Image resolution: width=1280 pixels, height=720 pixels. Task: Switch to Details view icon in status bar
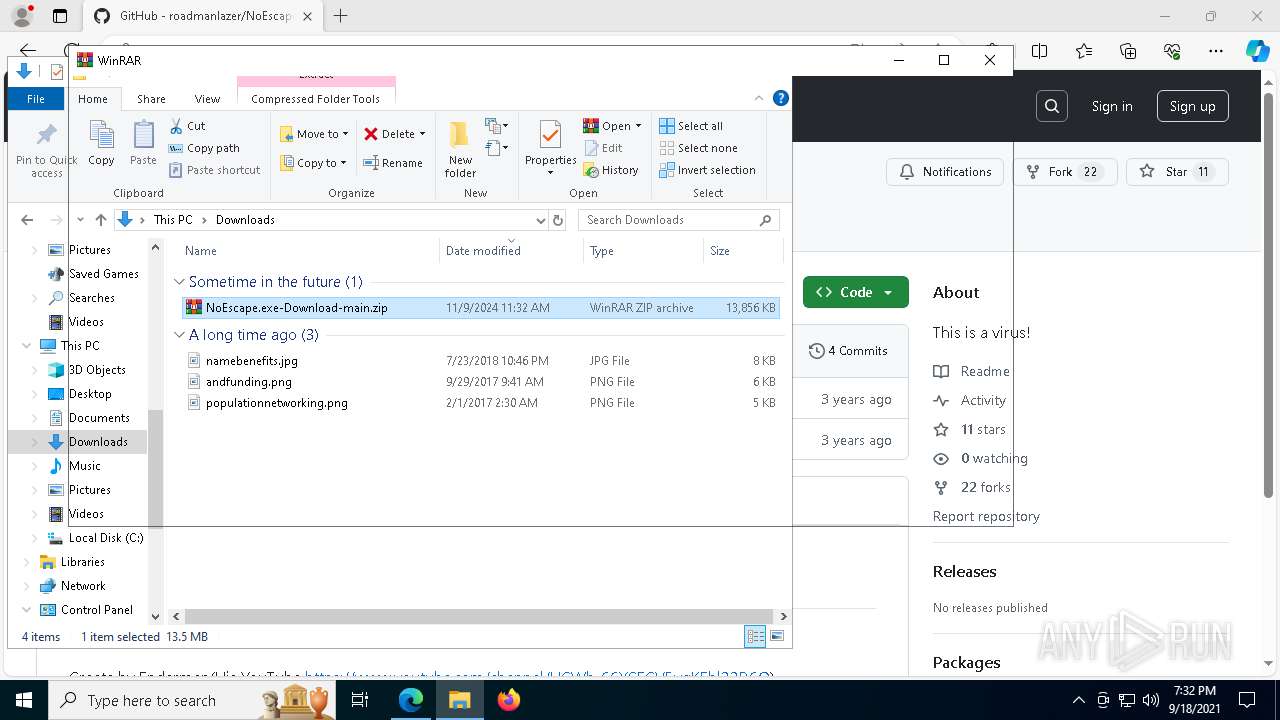755,636
